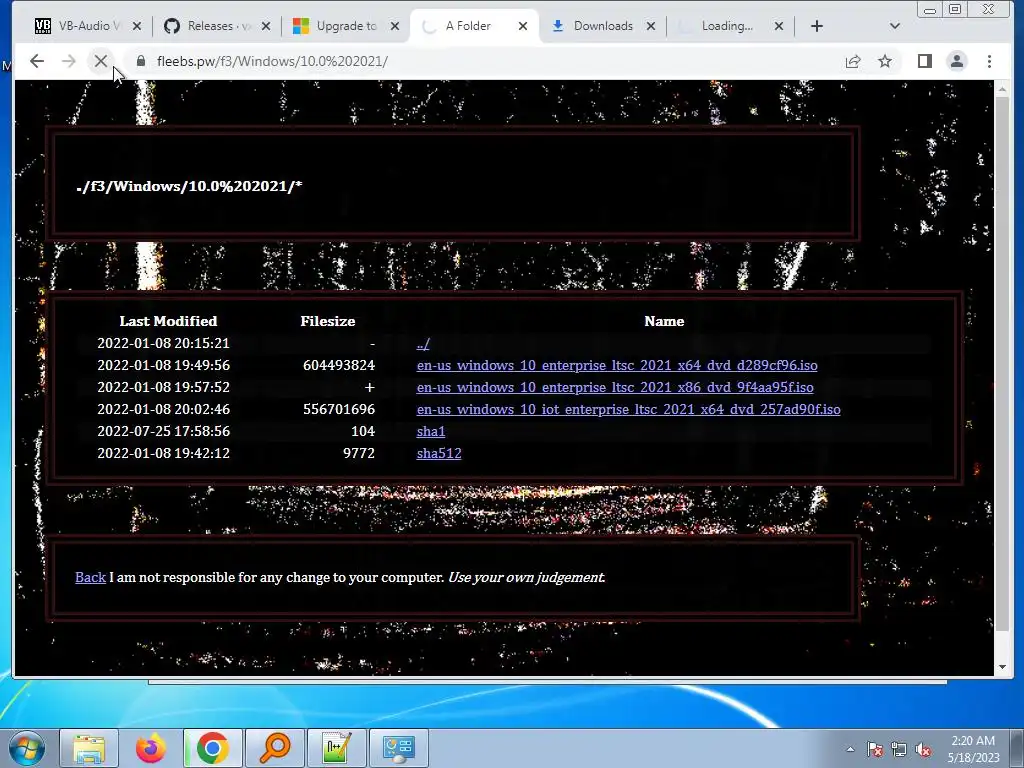Screen dimensions: 1024x768
Task: Click the date 2022-01-08 19:42:12
Action: click(163, 453)
